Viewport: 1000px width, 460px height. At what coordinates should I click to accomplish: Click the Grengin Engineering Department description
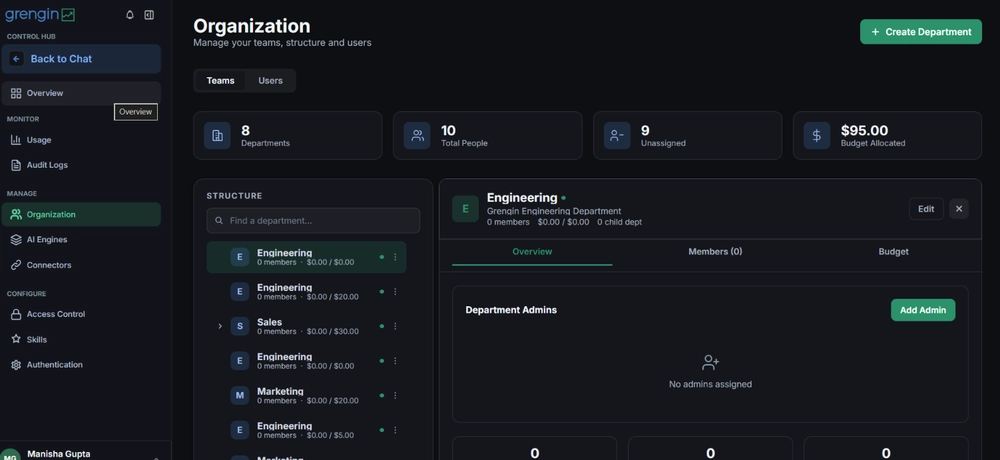(x=554, y=211)
